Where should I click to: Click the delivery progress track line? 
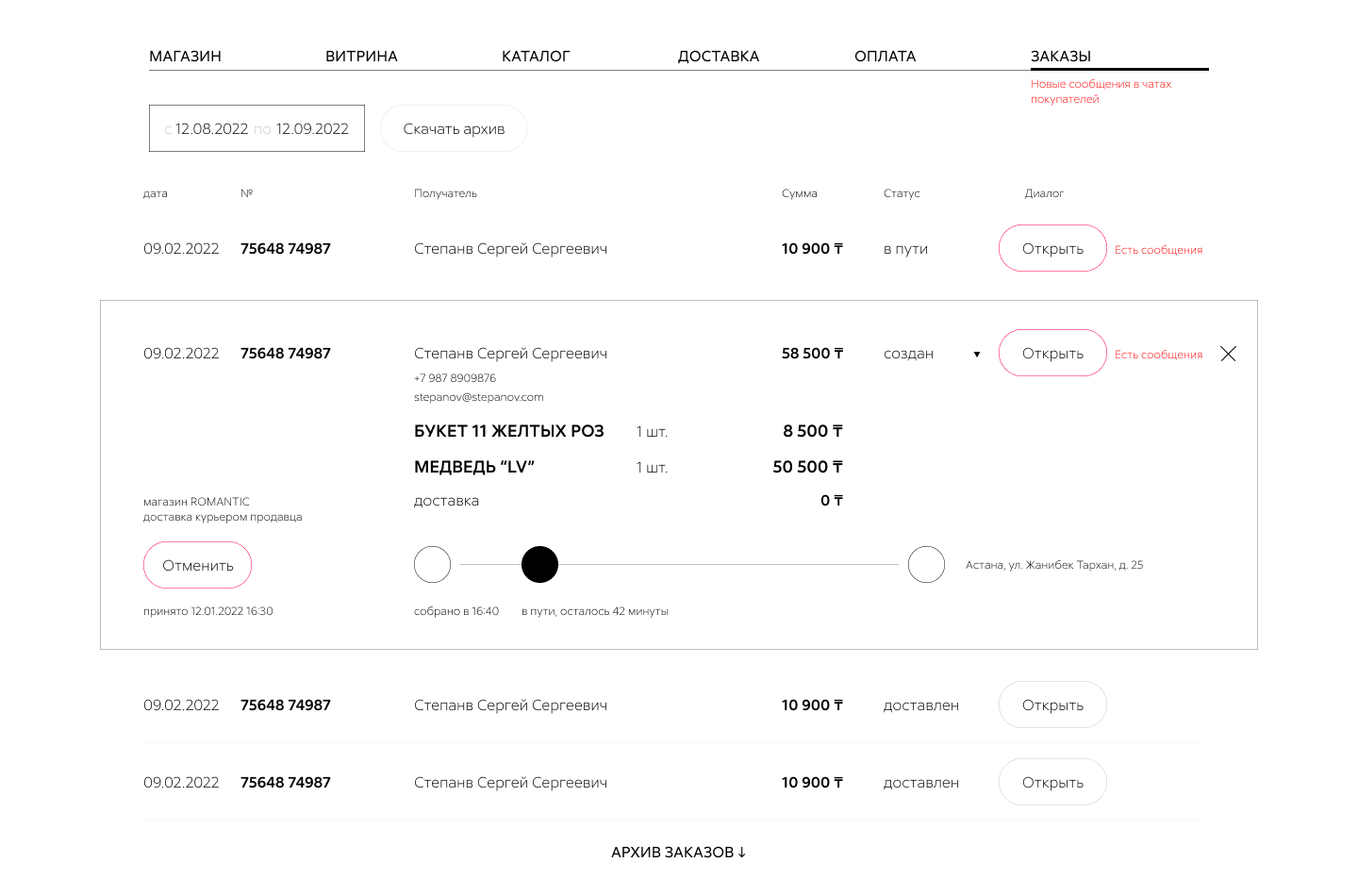726,564
